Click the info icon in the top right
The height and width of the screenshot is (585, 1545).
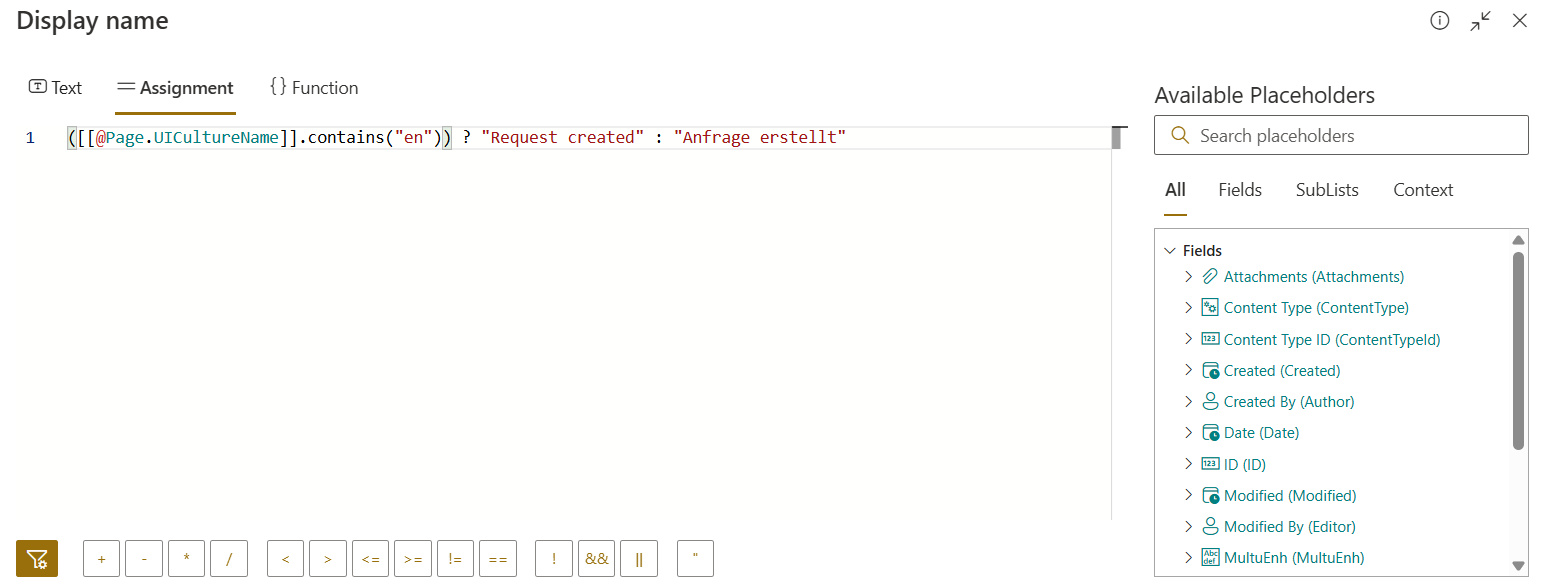tap(1440, 20)
